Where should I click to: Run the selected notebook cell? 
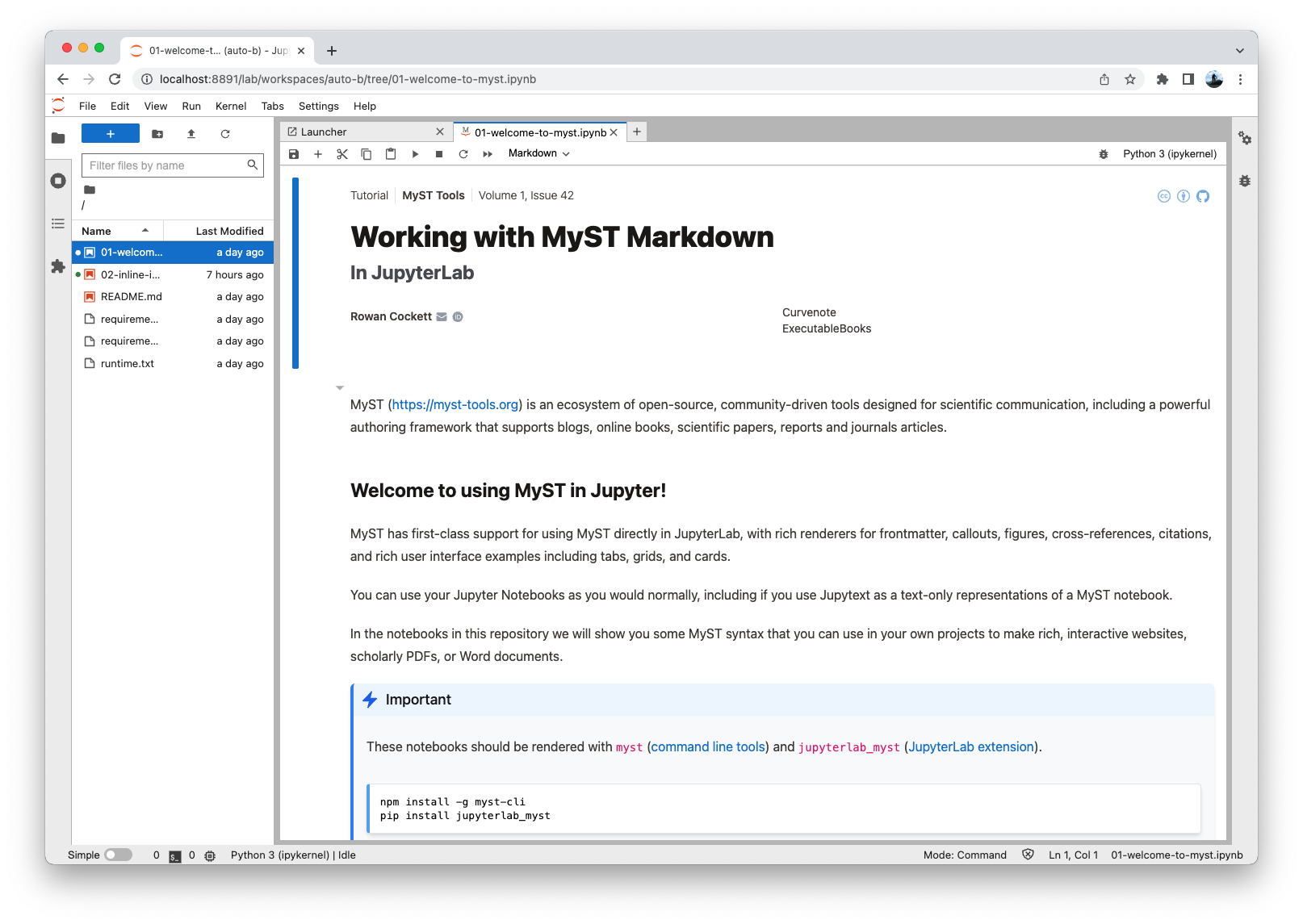pos(415,153)
